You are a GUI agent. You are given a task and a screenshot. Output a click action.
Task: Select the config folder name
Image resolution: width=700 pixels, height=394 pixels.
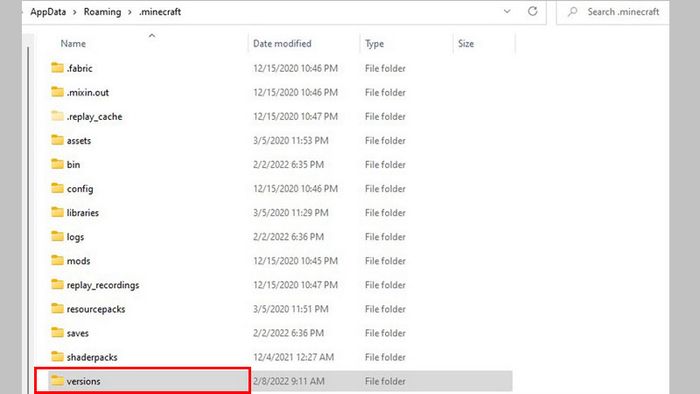80,189
